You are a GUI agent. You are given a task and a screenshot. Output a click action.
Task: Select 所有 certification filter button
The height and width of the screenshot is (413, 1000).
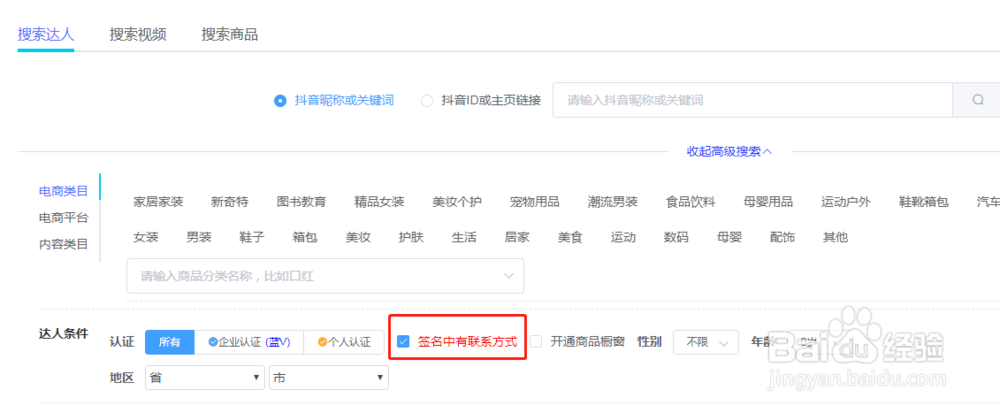point(170,342)
